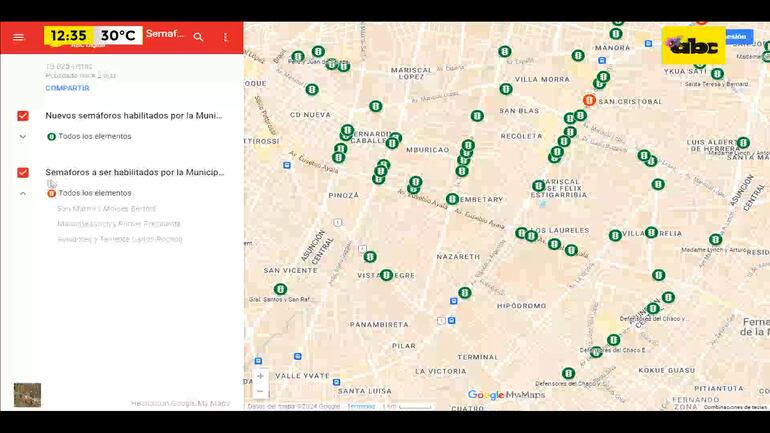Switch to satellite view thumbnail

point(27,395)
